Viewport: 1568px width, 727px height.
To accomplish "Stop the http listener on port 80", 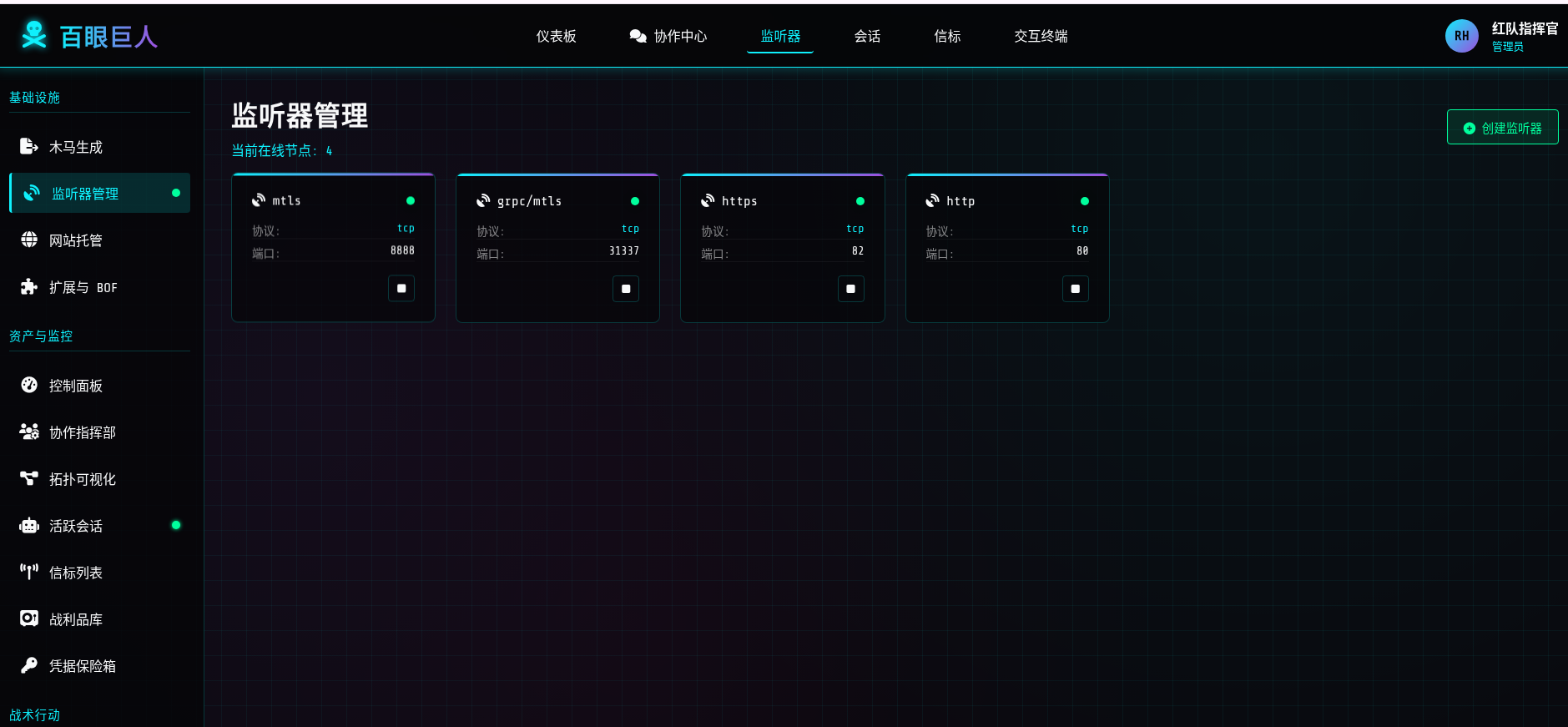I will tap(1075, 289).
